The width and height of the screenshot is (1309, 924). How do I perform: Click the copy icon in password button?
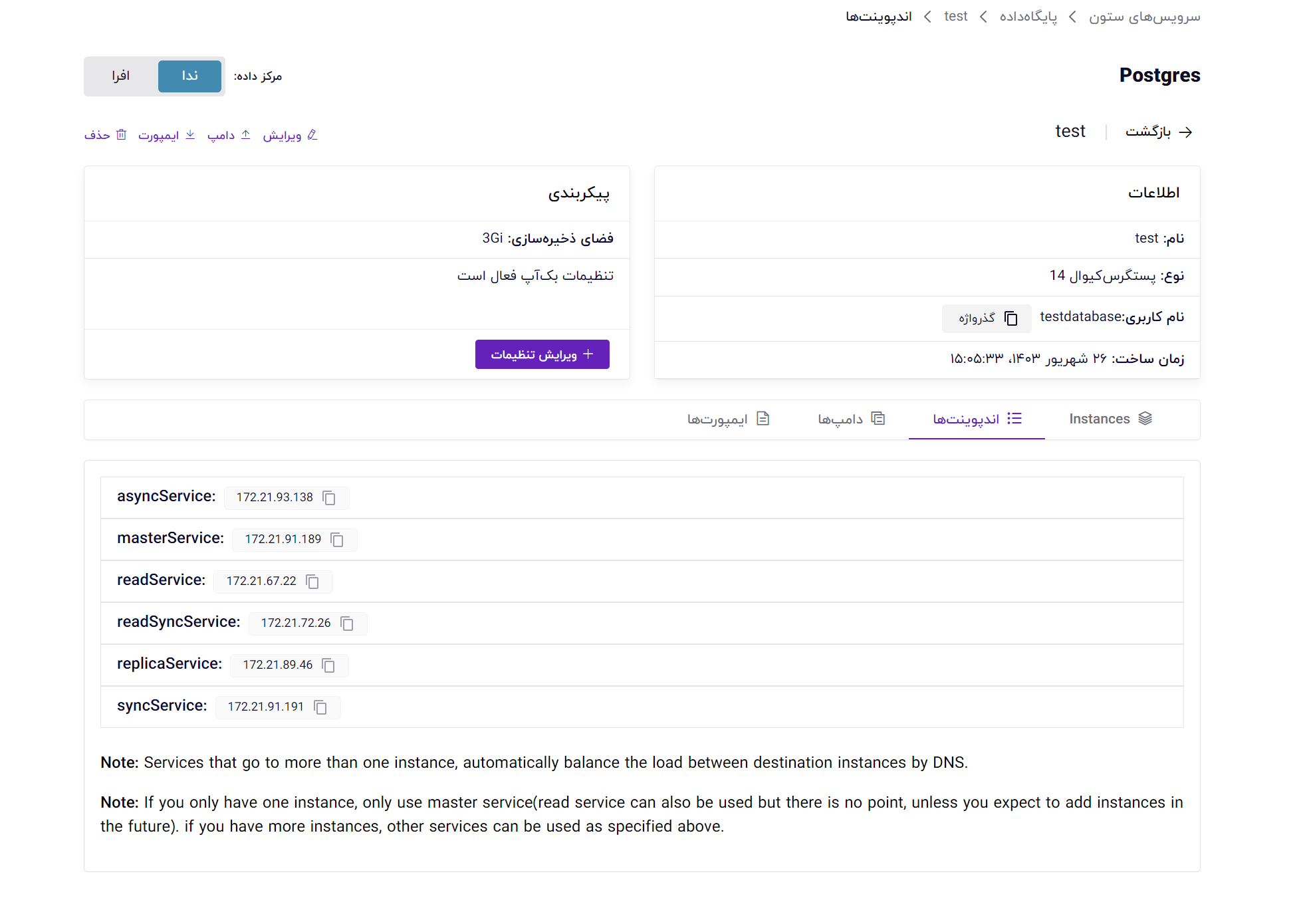tap(1011, 318)
